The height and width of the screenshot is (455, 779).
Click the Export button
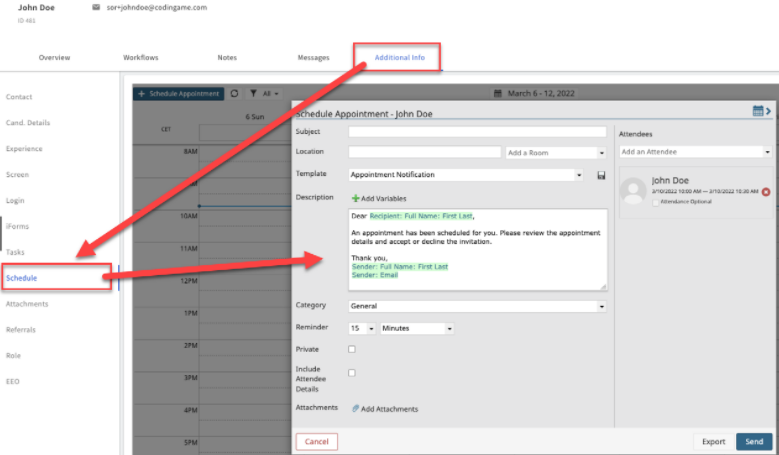click(713, 442)
